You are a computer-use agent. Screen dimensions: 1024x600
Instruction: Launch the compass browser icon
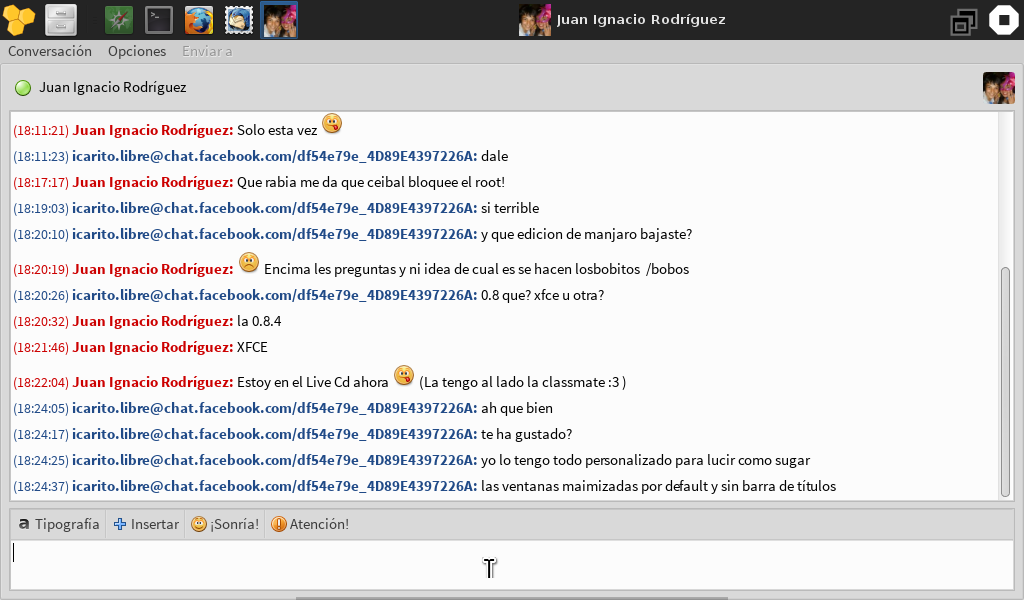click(120, 20)
